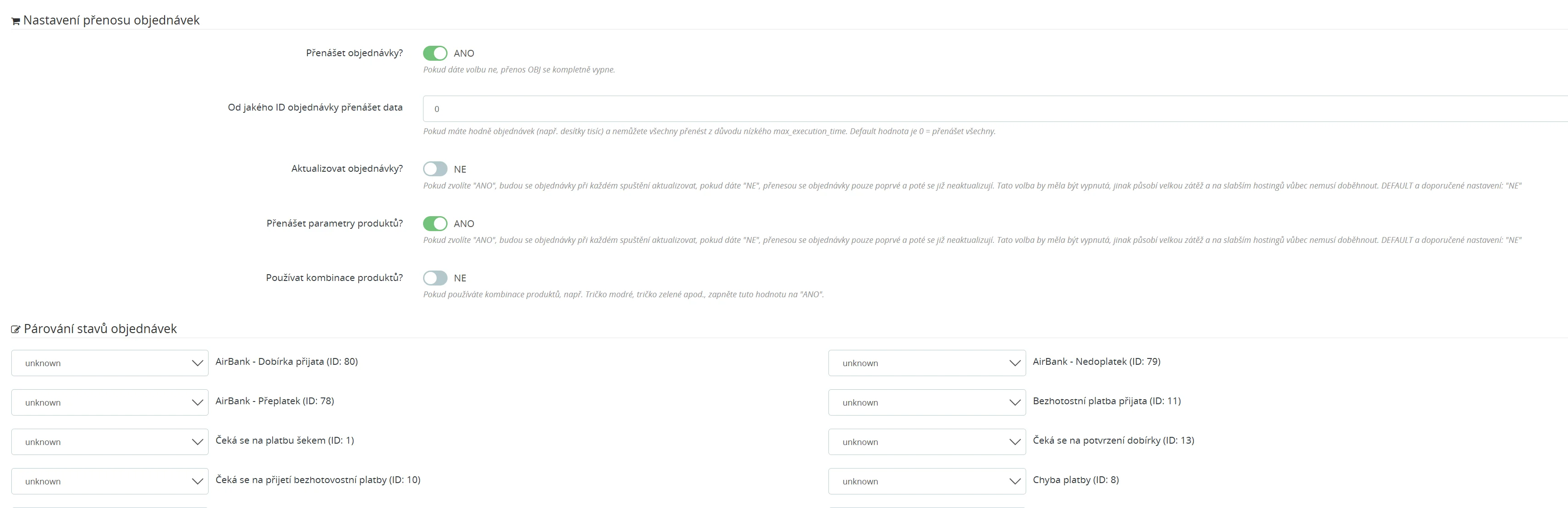1568x508 pixels.
Task: Click the shopping cart icon beside Nastavení přenosu objednávek
Action: click(x=16, y=21)
